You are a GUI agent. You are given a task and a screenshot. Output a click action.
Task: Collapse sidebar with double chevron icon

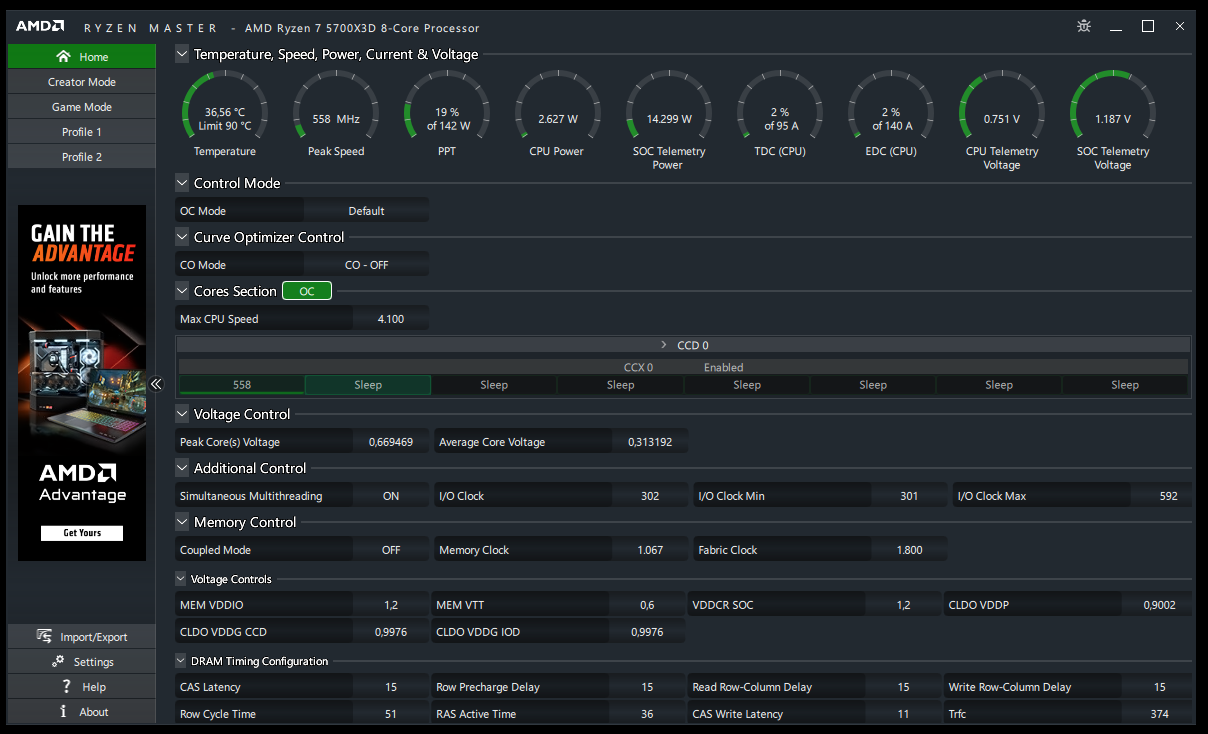point(156,384)
